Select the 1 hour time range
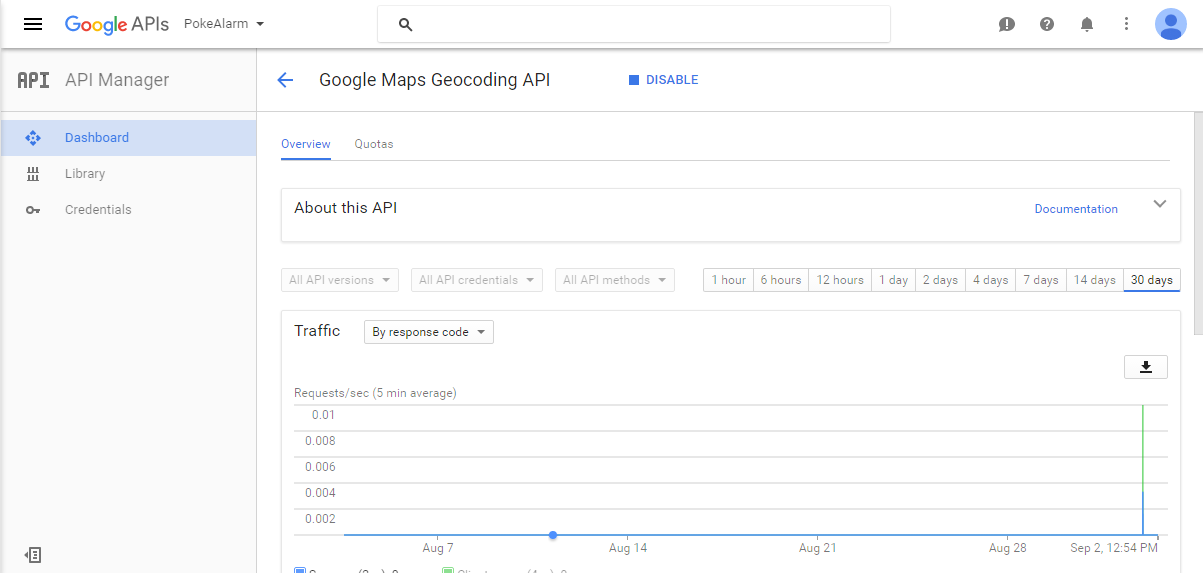Viewport: 1203px width, 573px height. tap(729, 280)
